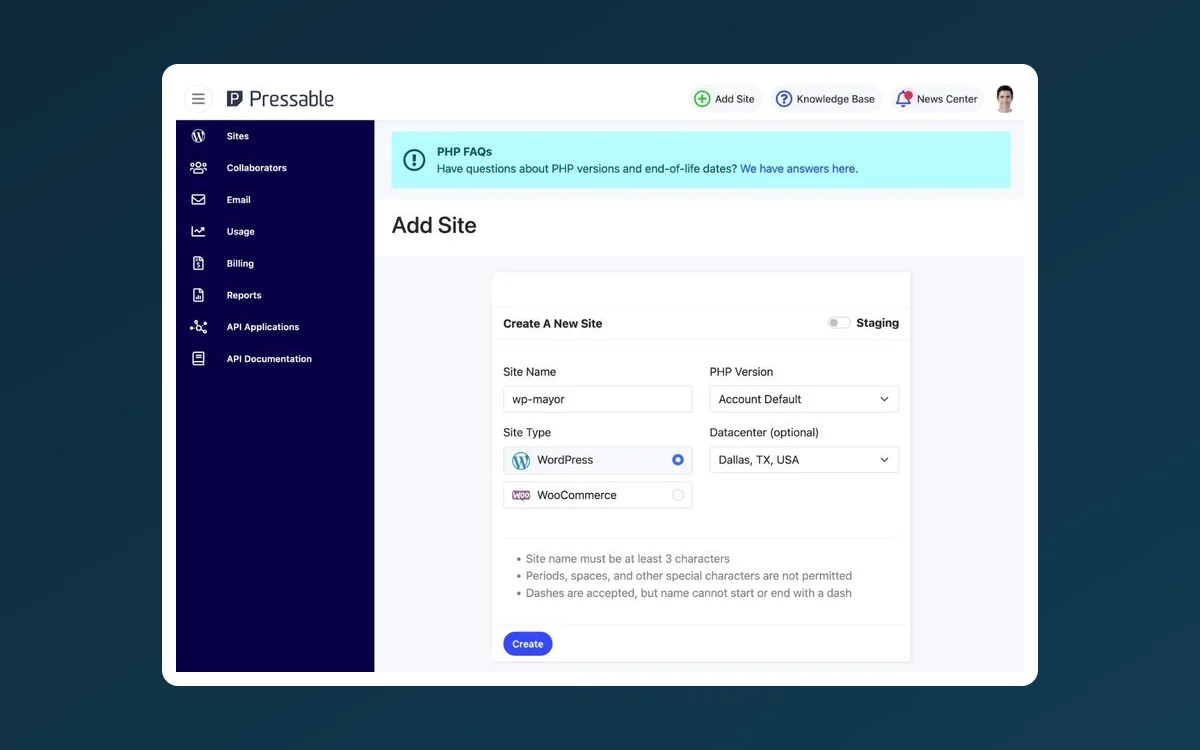Viewport: 1200px width, 750px height.
Task: Open the PHP Version dropdown
Action: (x=804, y=399)
